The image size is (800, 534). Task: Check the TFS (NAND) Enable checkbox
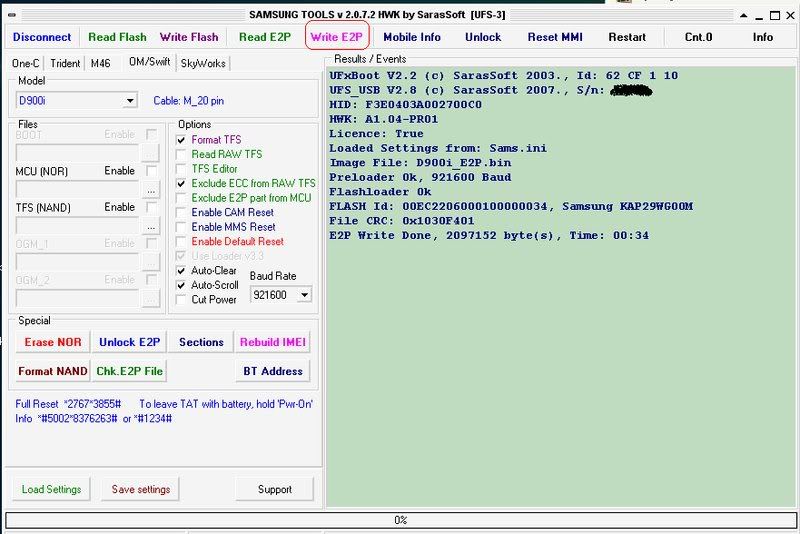coord(151,207)
